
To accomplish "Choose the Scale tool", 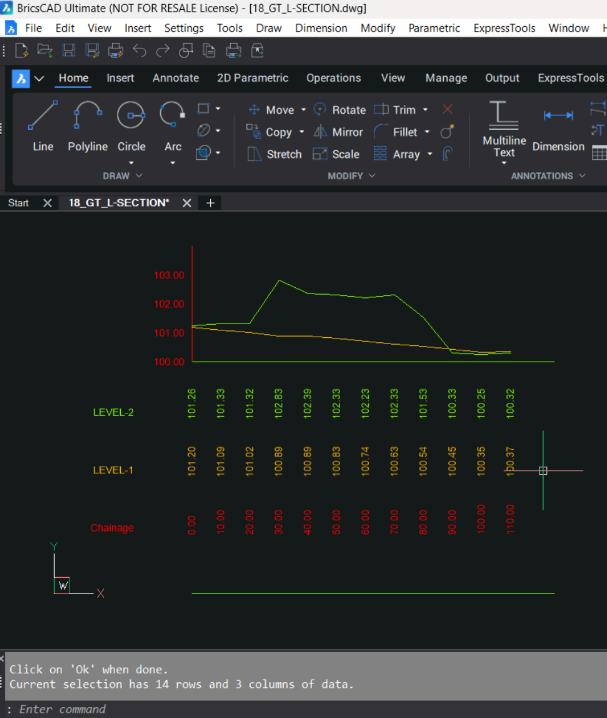I will (x=336, y=154).
